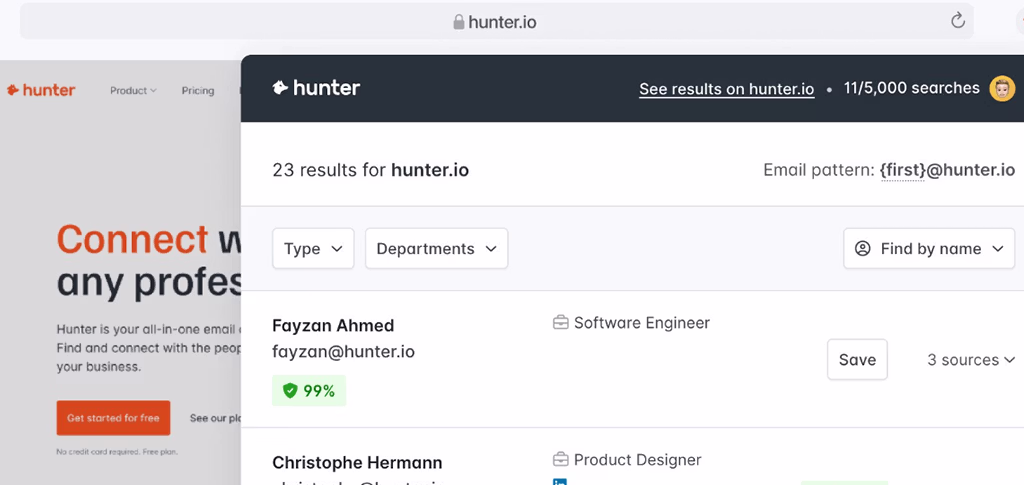This screenshot has width=1024, height=485.
Task: Open See results on hunter.io link
Action: (x=726, y=89)
